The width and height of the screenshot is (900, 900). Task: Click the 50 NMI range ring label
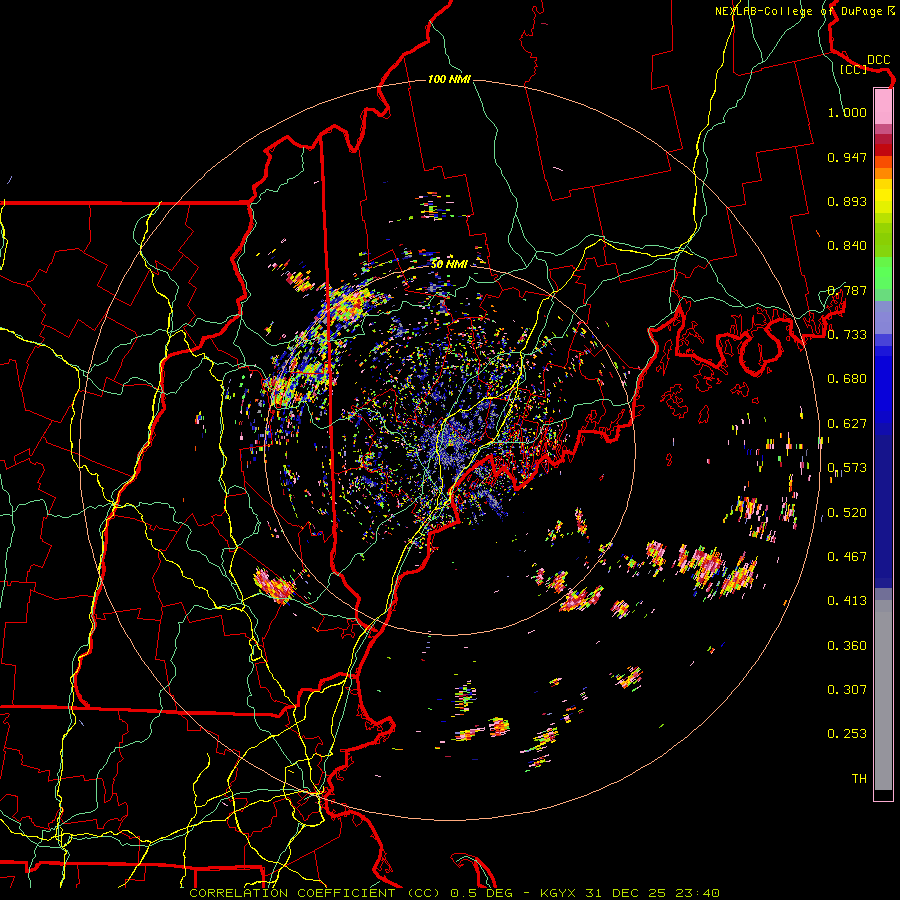449,264
